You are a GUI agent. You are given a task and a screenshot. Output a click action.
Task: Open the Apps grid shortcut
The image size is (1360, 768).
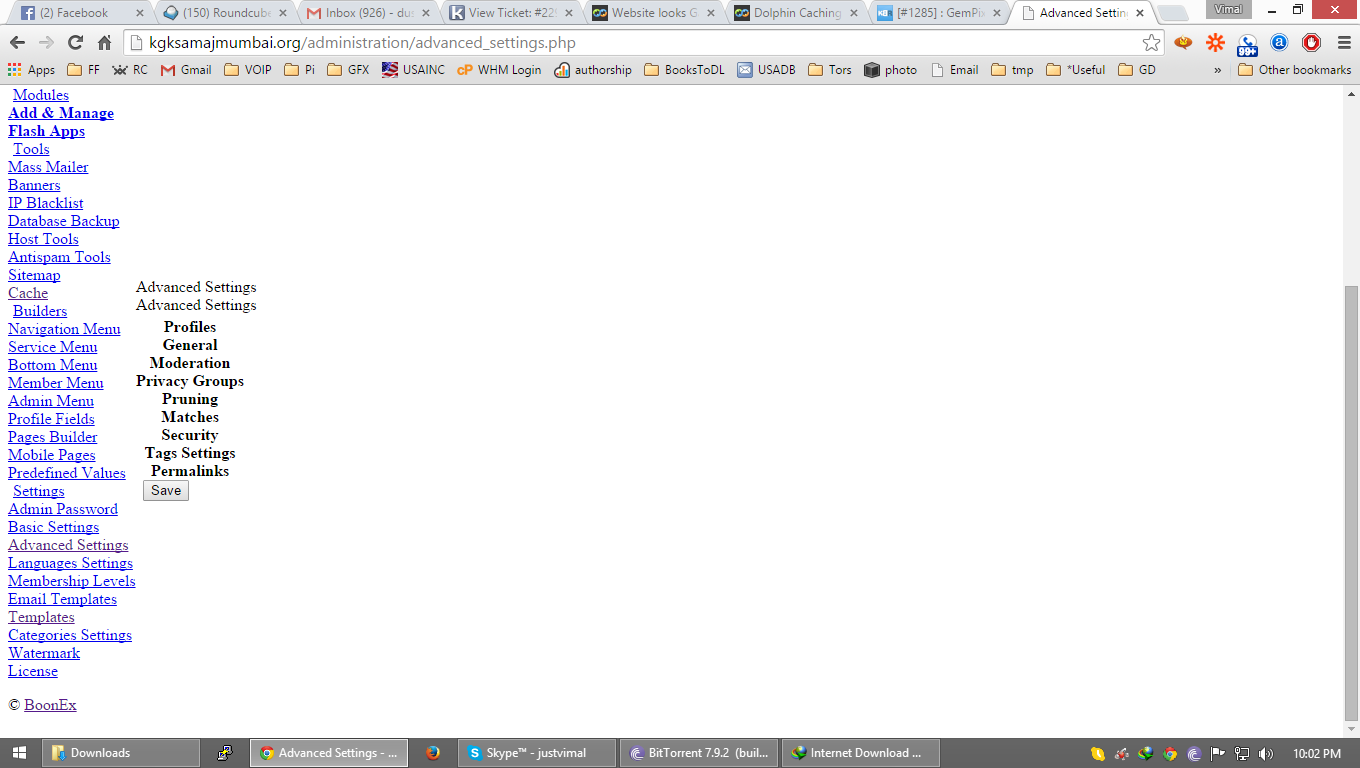[x=31, y=70]
